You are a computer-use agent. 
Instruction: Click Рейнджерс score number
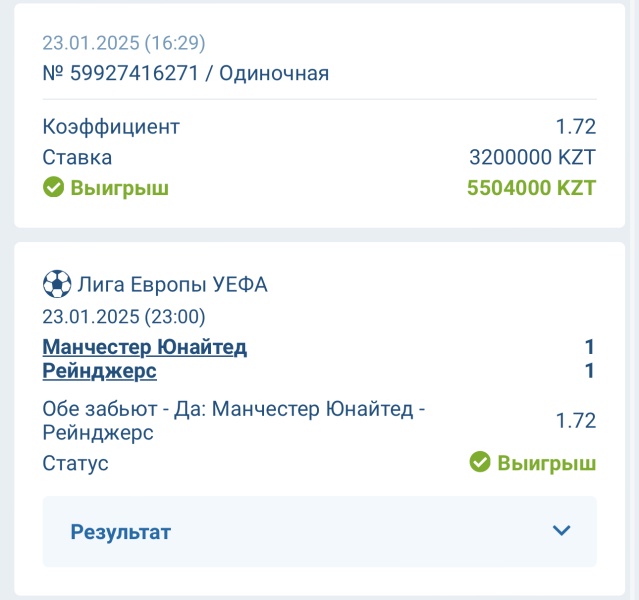point(589,371)
